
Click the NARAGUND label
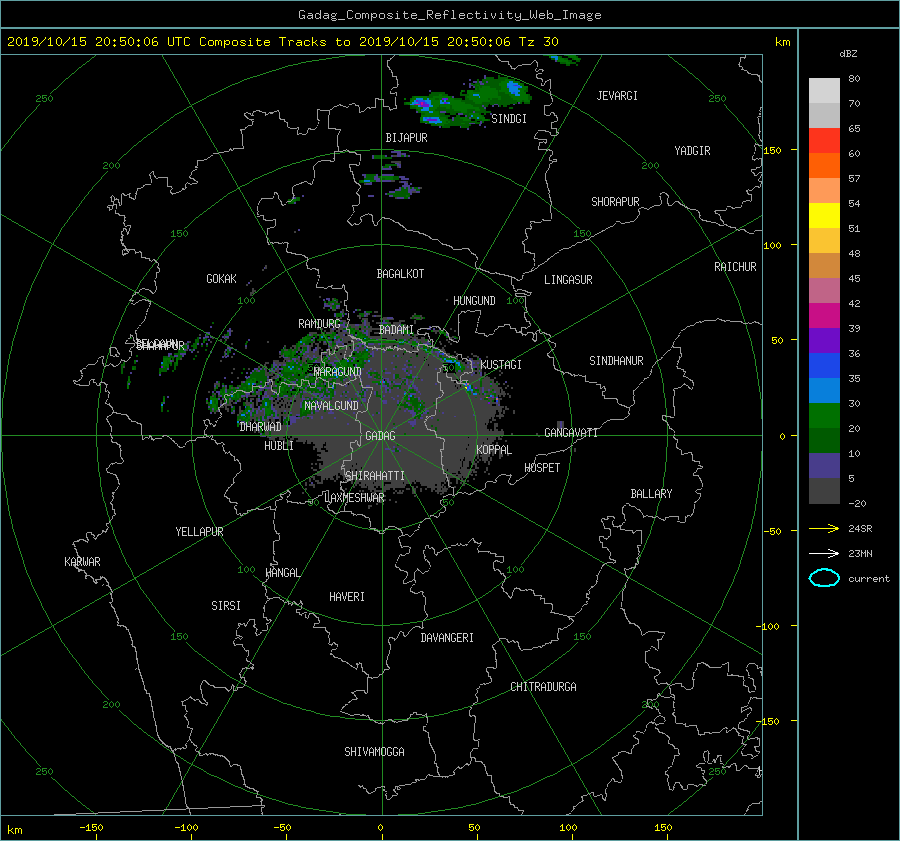click(x=338, y=372)
